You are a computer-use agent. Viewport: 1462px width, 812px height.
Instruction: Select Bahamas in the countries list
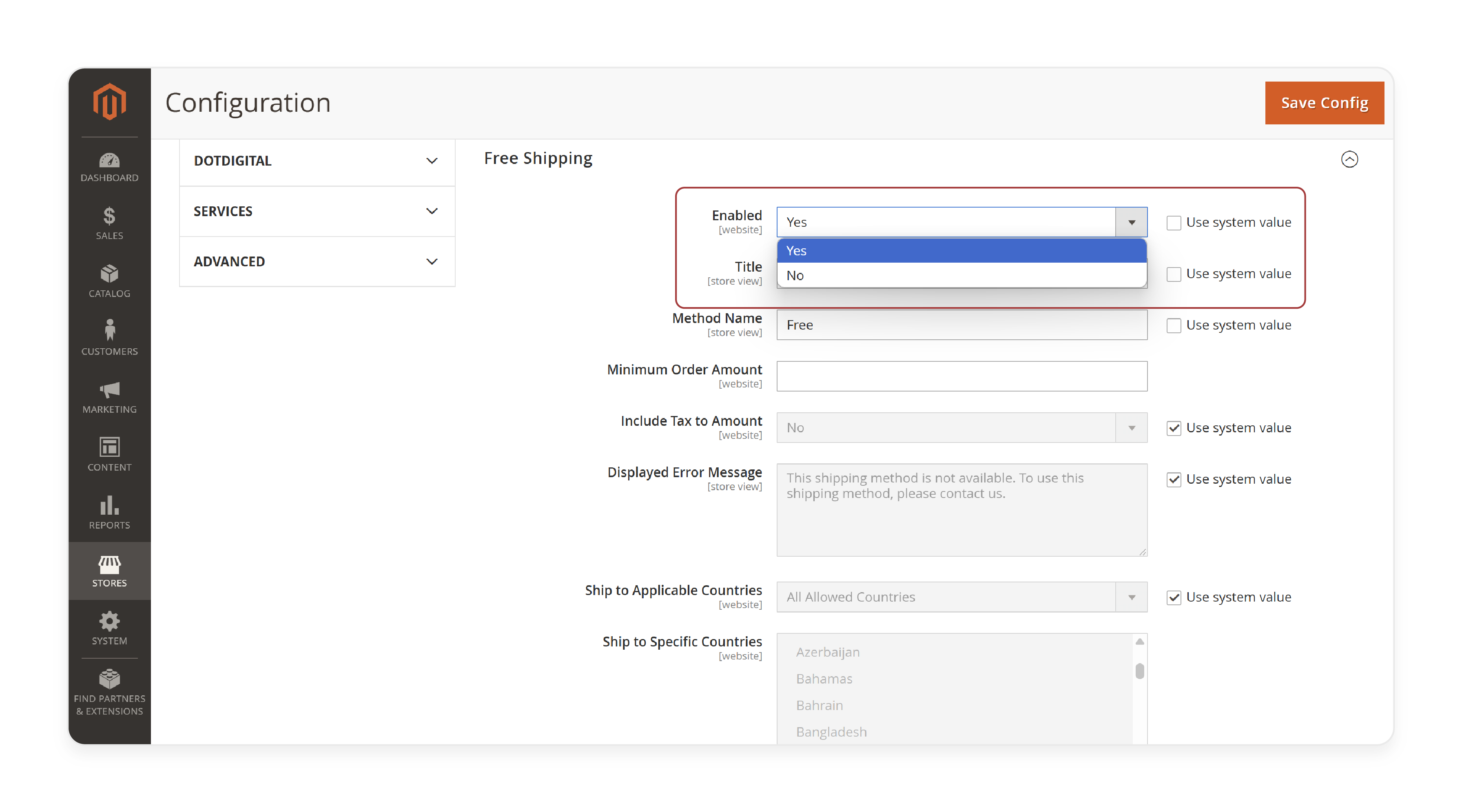(x=824, y=679)
